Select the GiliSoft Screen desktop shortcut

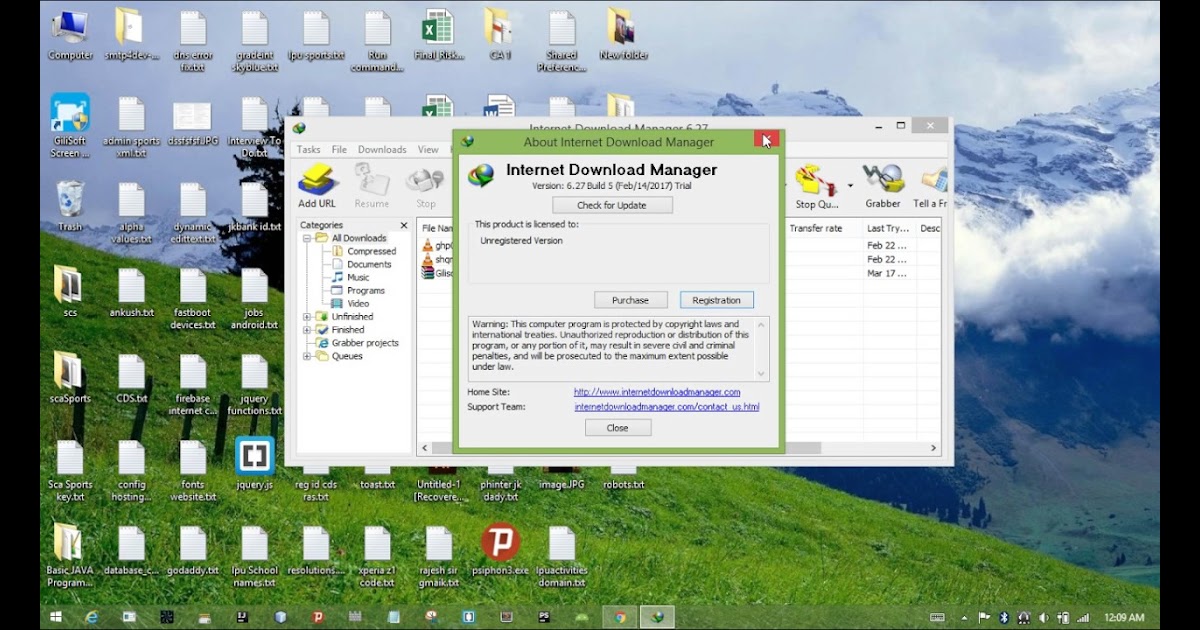click(70, 127)
